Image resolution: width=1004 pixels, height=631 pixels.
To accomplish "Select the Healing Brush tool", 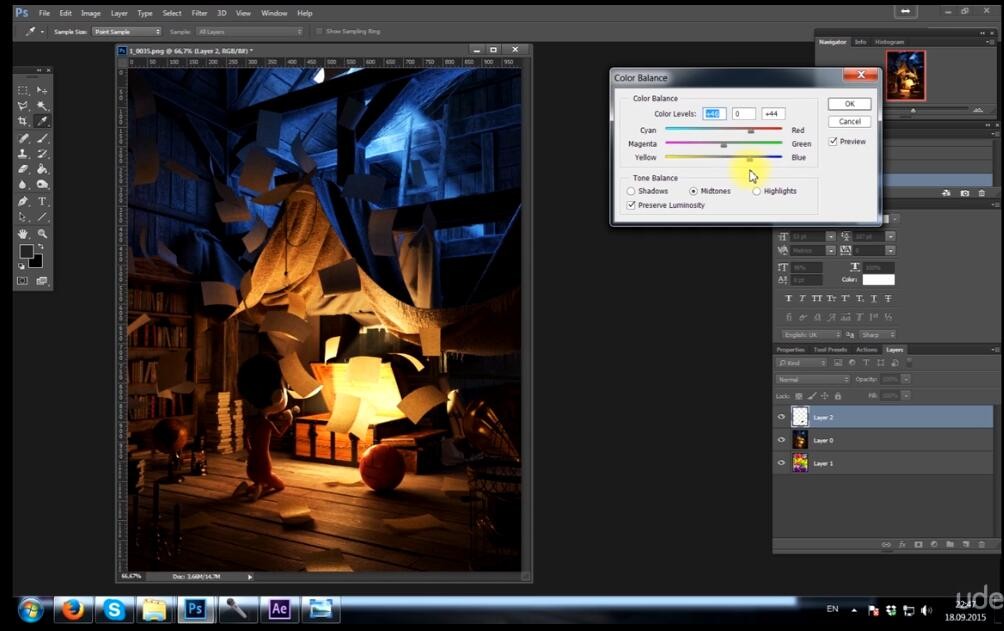I will pos(23,138).
